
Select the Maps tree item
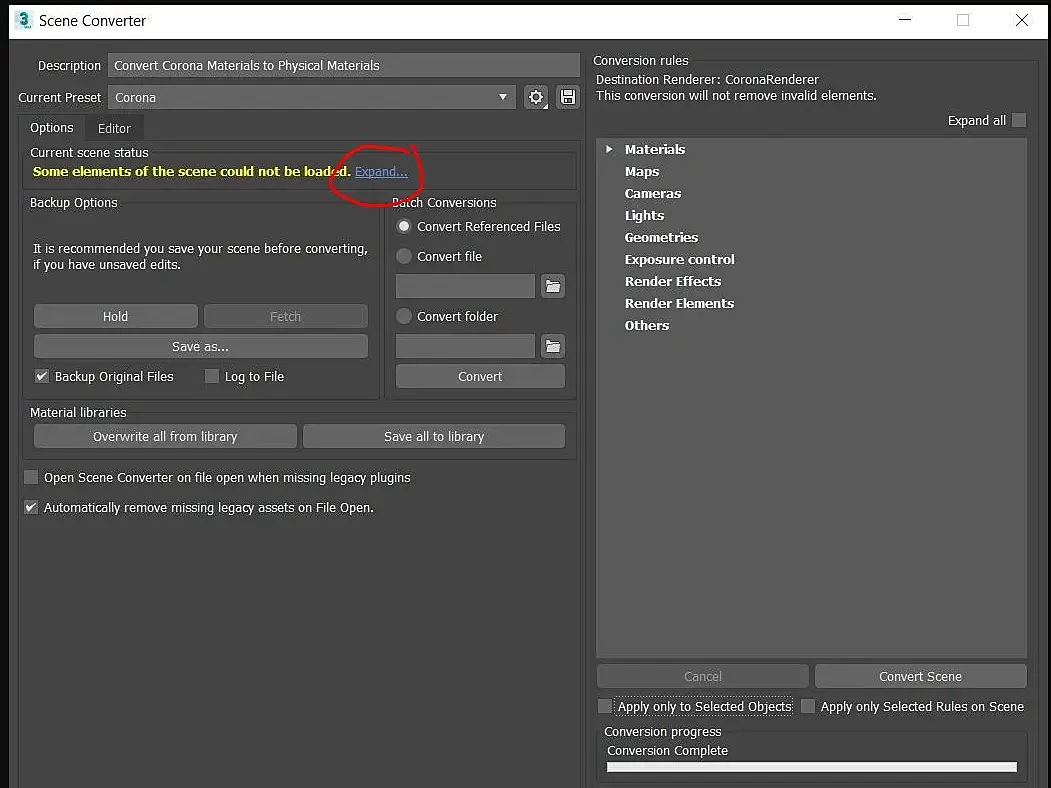click(641, 172)
